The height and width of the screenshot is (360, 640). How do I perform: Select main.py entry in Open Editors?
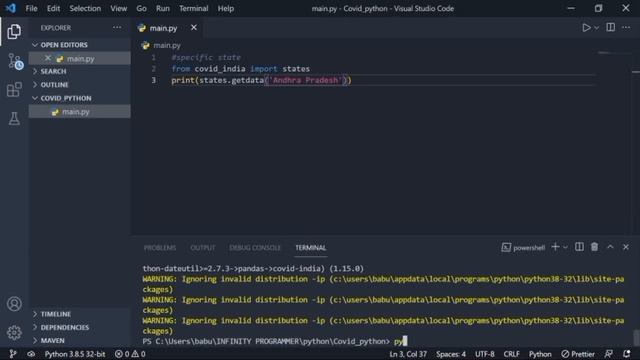[x=80, y=58]
